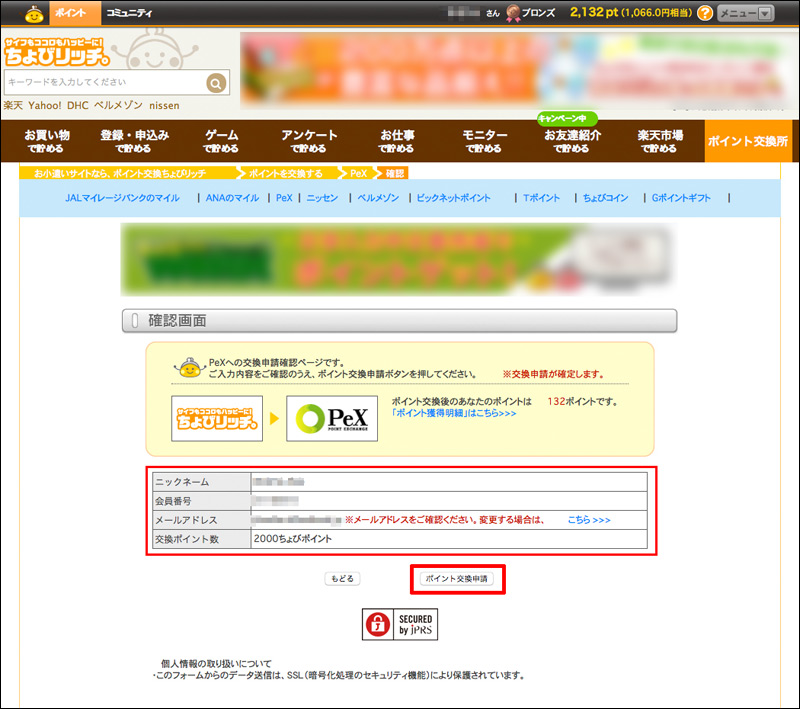The height and width of the screenshot is (709, 800).
Task: Click the bronze rank medal icon
Action: coord(513,13)
